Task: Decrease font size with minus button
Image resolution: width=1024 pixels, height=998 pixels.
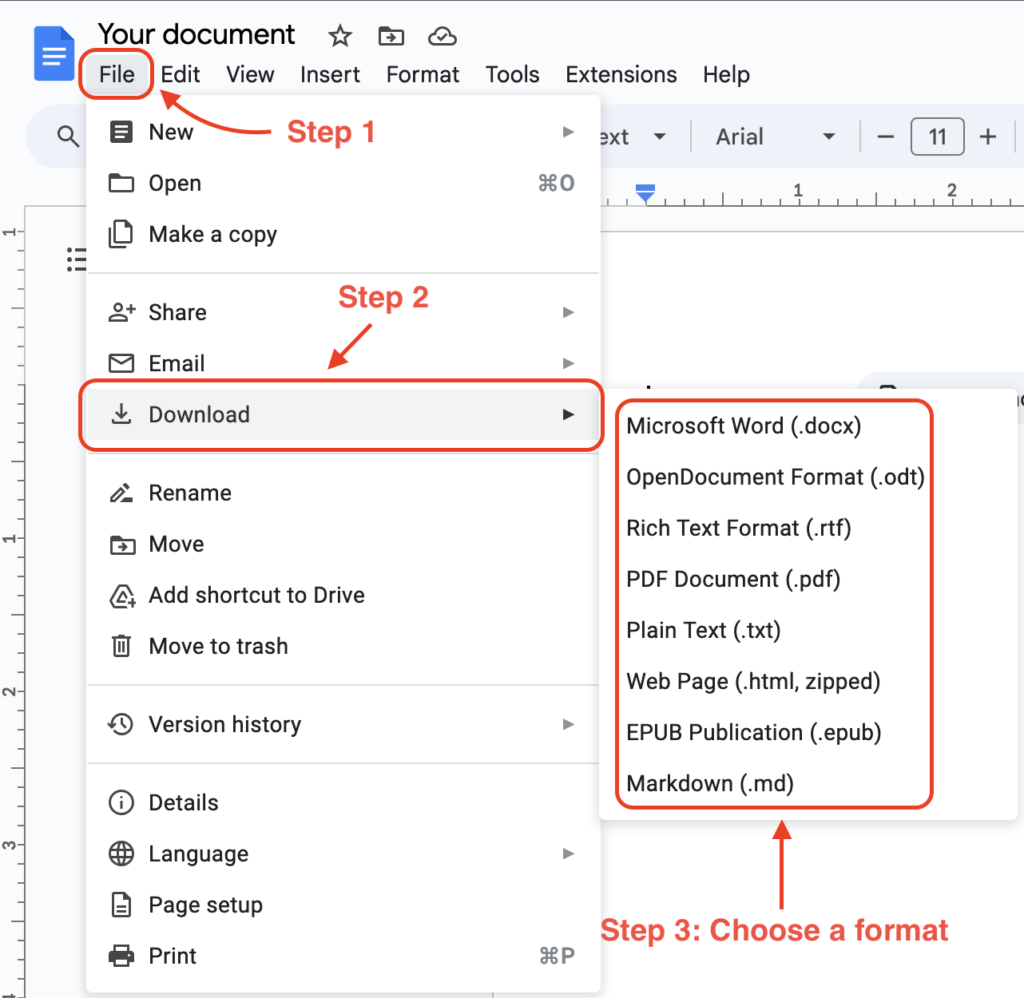Action: pyautogui.click(x=885, y=137)
